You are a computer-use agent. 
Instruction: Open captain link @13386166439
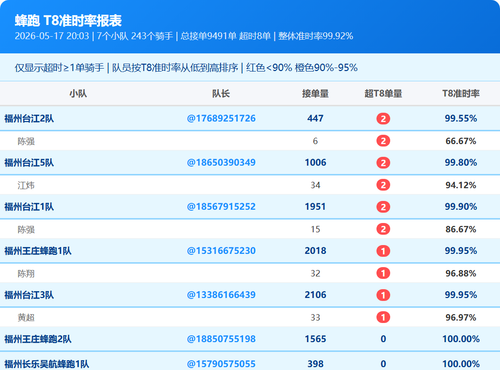pos(221,295)
